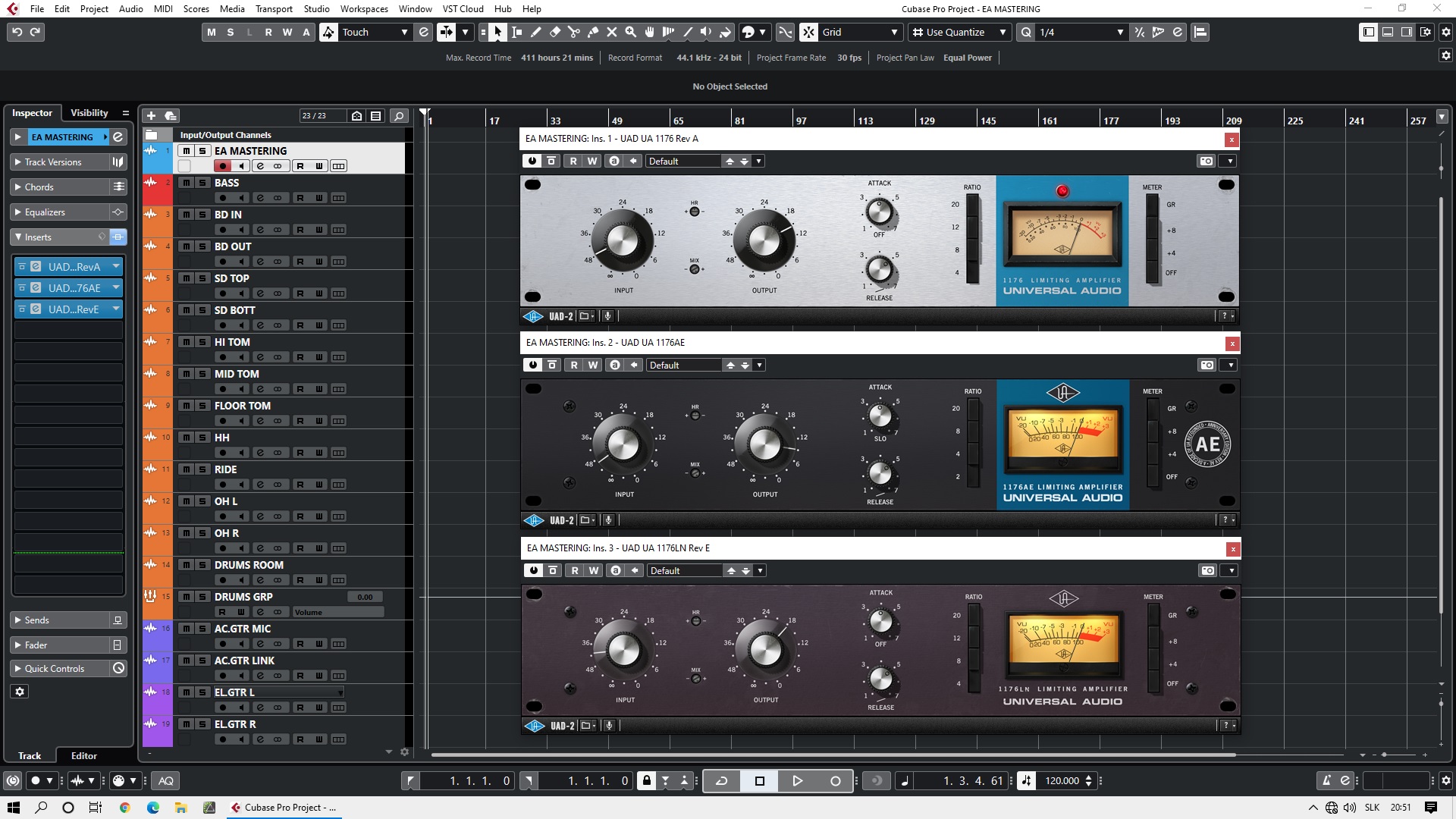Image resolution: width=1456 pixels, height=819 pixels.
Task: Toggle the Cycle loop button
Action: pos(722,780)
